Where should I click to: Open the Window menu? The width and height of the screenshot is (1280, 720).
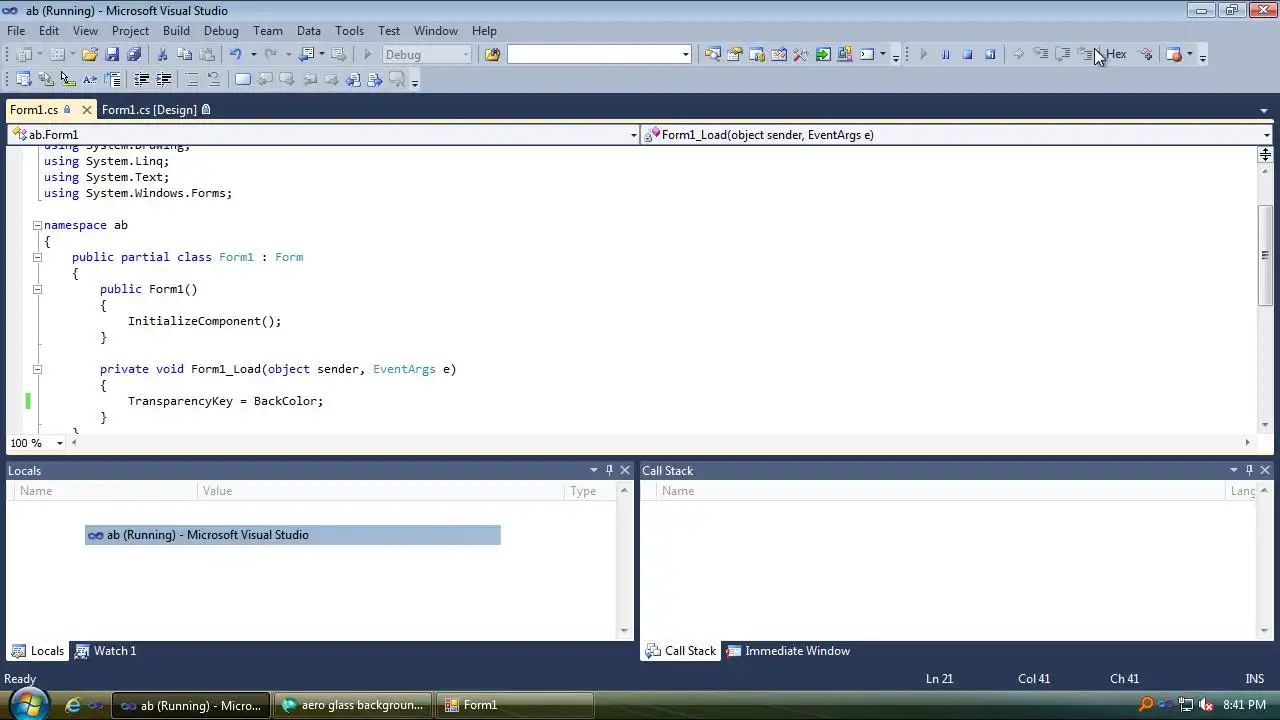tap(436, 31)
